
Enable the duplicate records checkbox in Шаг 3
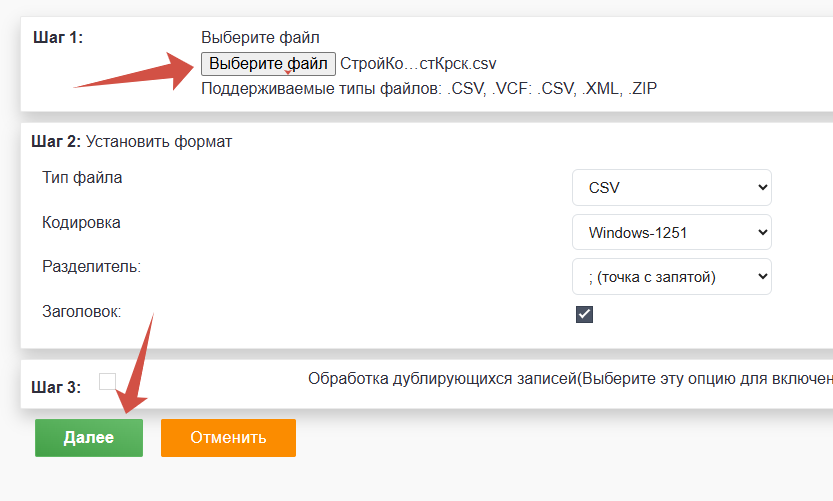click(108, 381)
